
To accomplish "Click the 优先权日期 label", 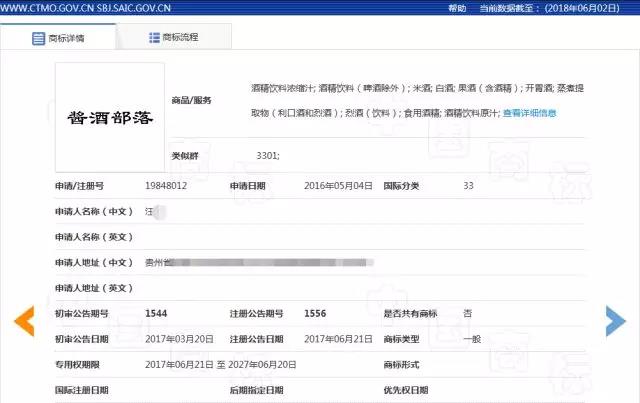I will click(406, 390).
